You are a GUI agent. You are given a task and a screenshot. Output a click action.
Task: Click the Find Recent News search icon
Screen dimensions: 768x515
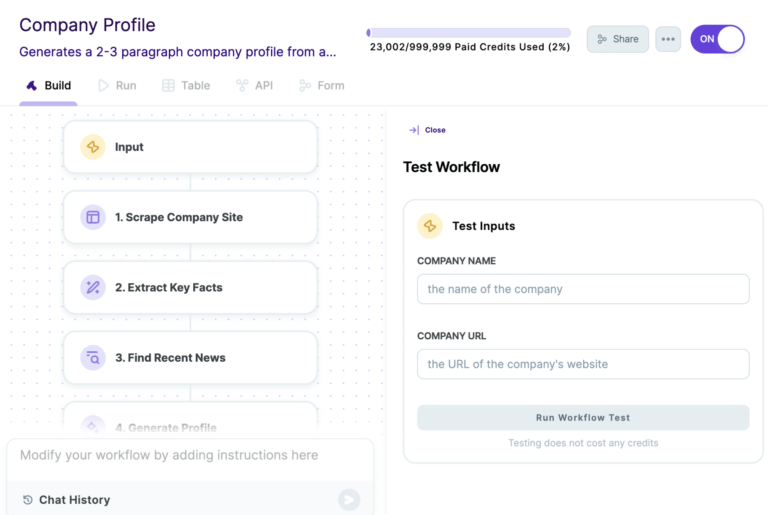(93, 357)
